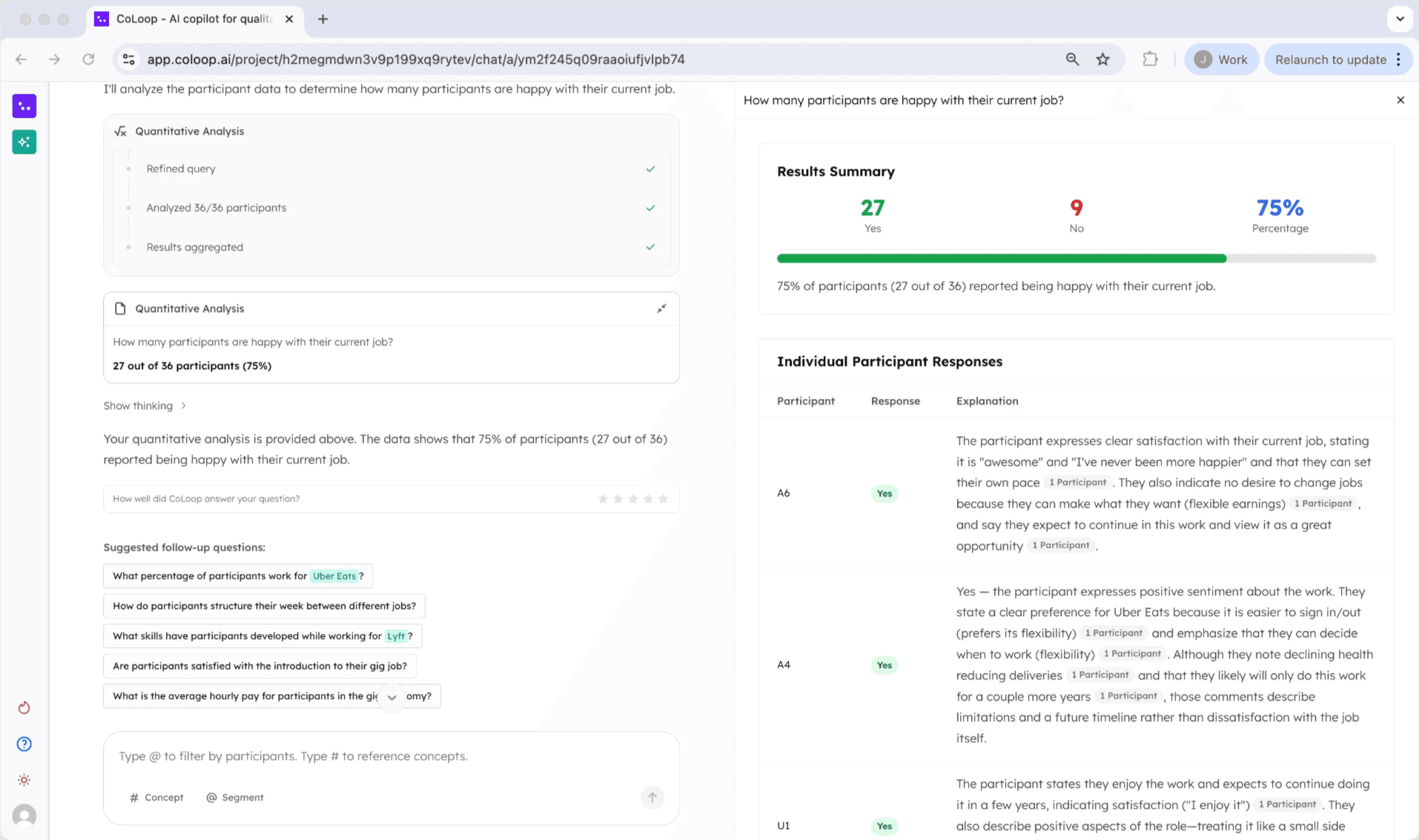
Task: Click the 75% Percentage value
Action: 1280,208
